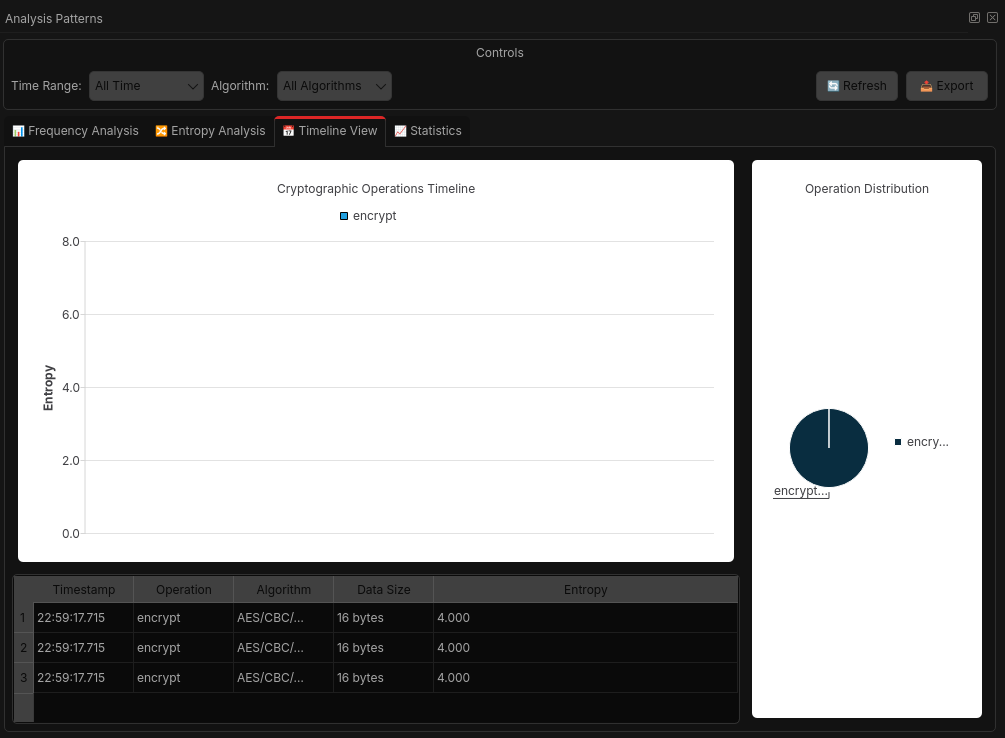The width and height of the screenshot is (1005, 738).
Task: Click the chevron arrow on the Algorithm combo box
Action: [381, 86]
